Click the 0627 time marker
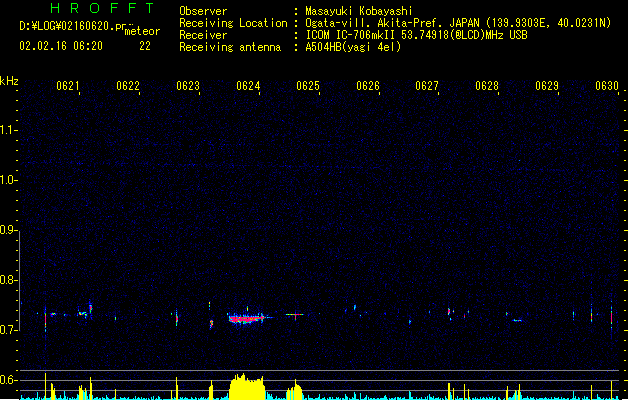This screenshot has width=629, height=400. pyautogui.click(x=427, y=86)
